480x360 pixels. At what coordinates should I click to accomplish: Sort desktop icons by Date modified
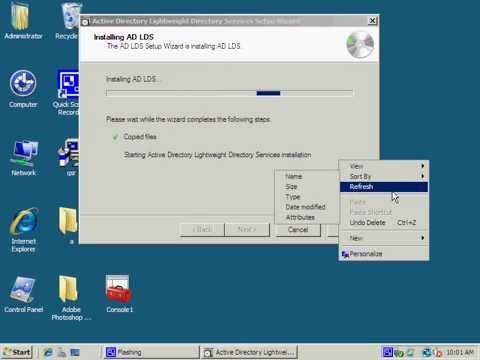[x=307, y=207]
